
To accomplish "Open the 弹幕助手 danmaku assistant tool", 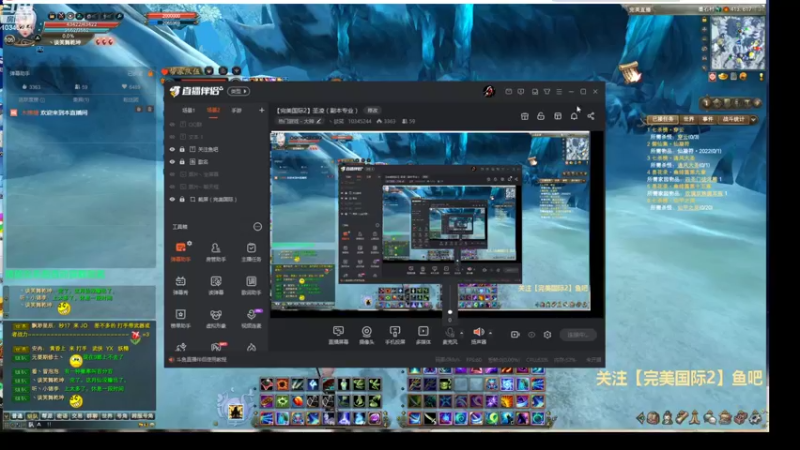I will click(180, 252).
